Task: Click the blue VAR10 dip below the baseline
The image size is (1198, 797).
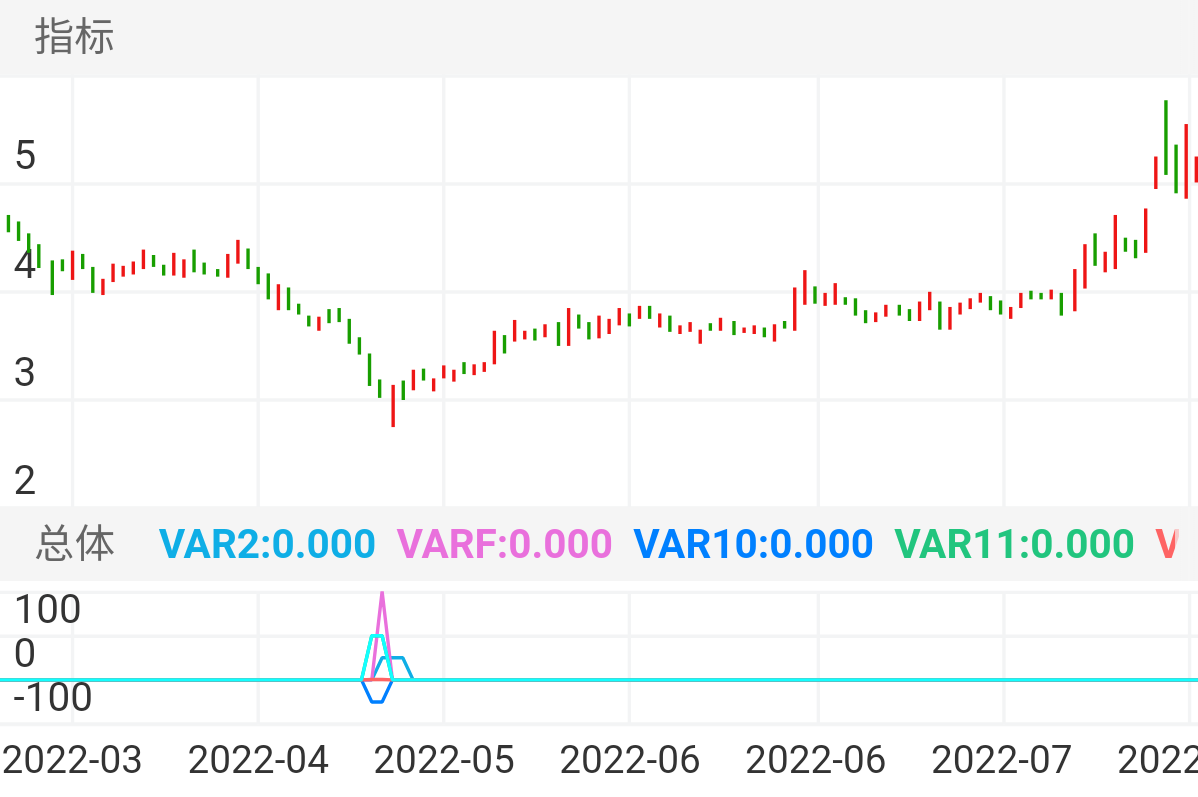Action: point(376,699)
